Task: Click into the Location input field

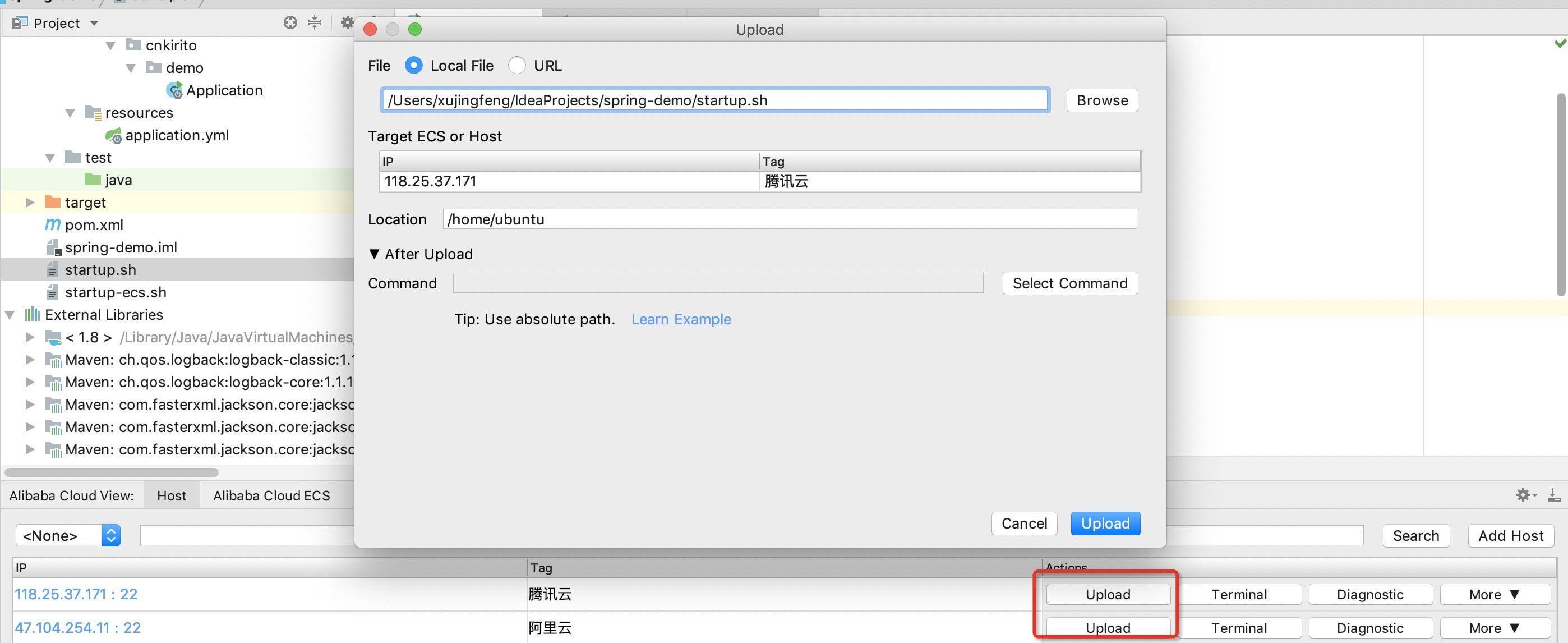Action: 789,219
